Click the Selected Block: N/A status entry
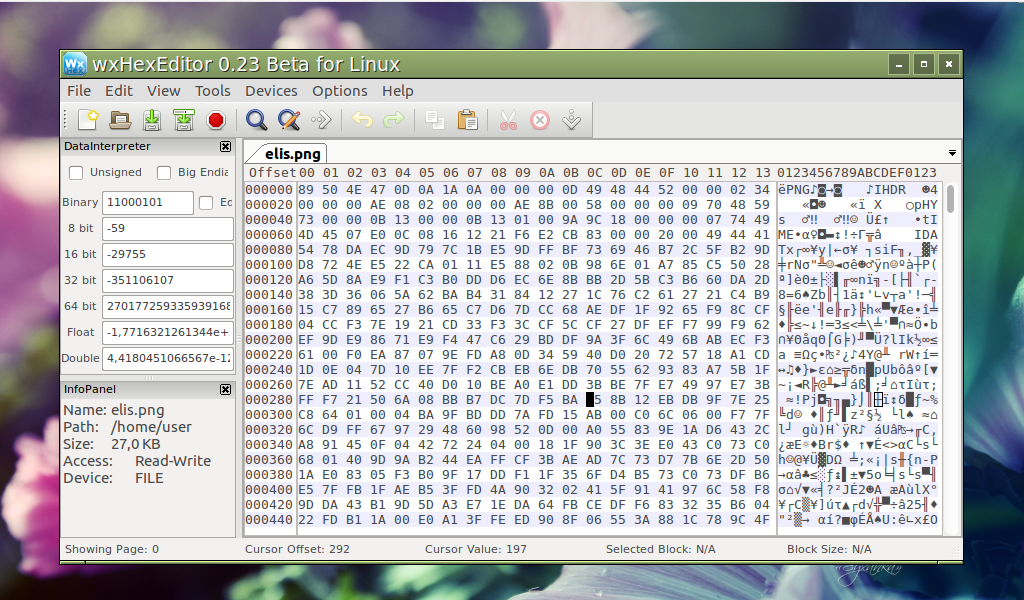This screenshot has height=600, width=1024. click(x=660, y=549)
